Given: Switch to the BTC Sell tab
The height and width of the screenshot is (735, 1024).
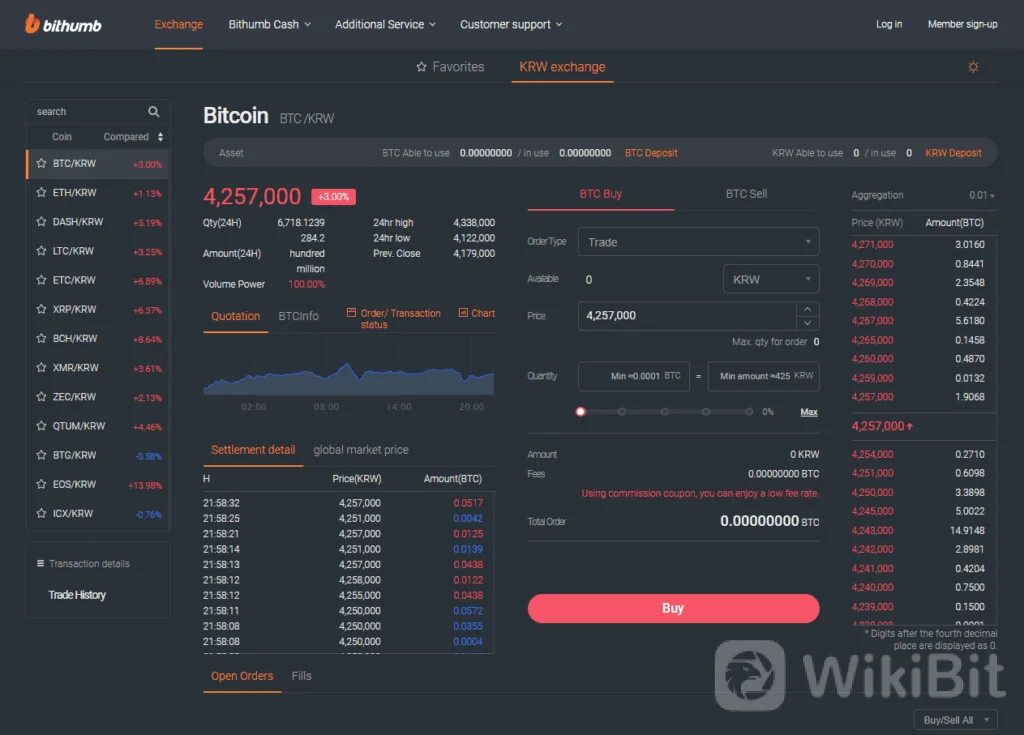Looking at the screenshot, I should (746, 194).
